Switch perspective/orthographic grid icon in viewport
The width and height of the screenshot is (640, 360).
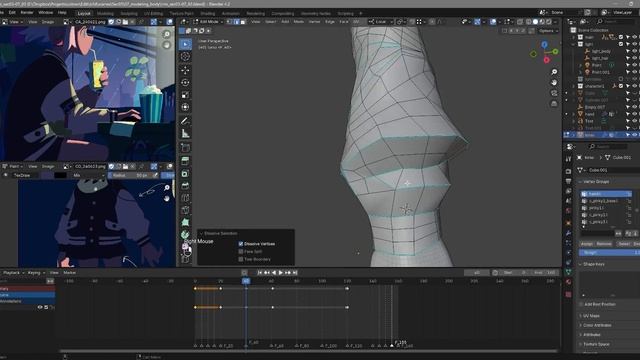point(554,104)
